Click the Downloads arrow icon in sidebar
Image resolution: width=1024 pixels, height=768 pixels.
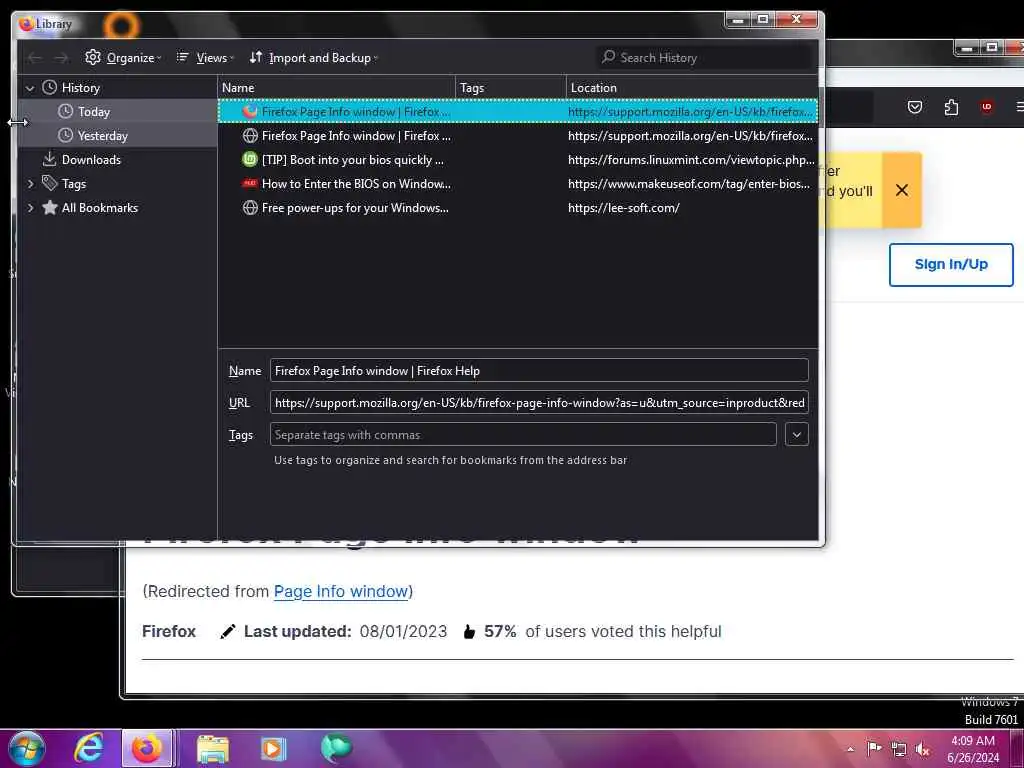point(49,159)
